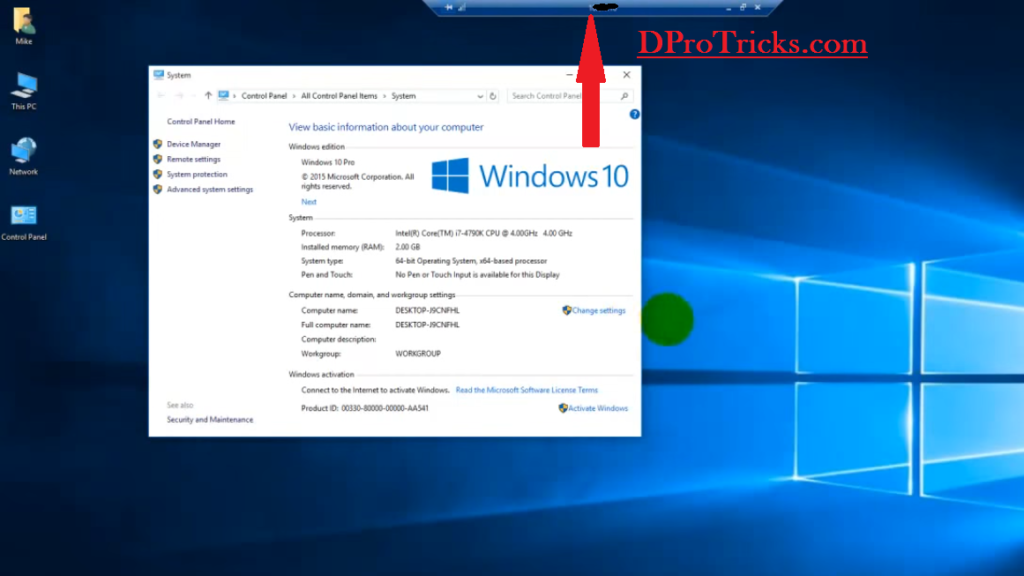Select Control Panel breadcrumb
This screenshot has width=1024, height=576.
click(x=264, y=96)
